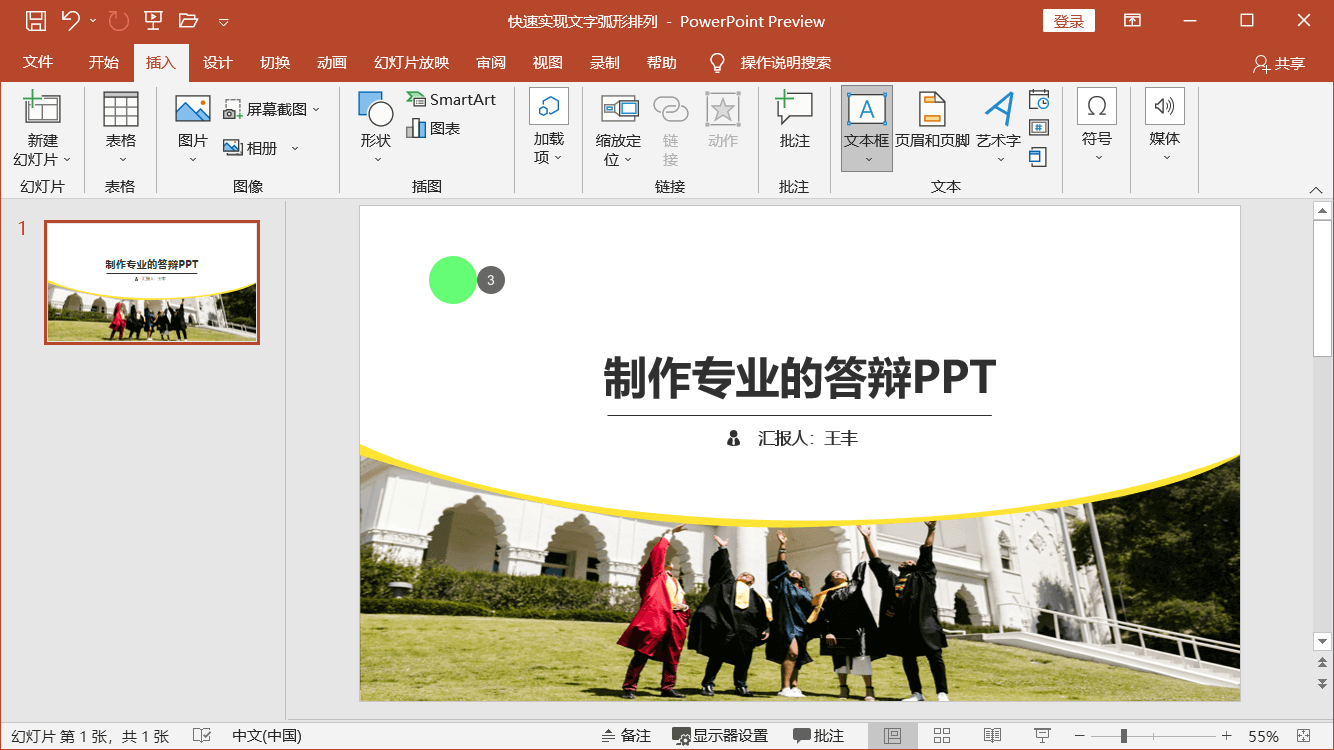Open the 文件 menu
Screen dimensions: 1334x750
[x=38, y=62]
